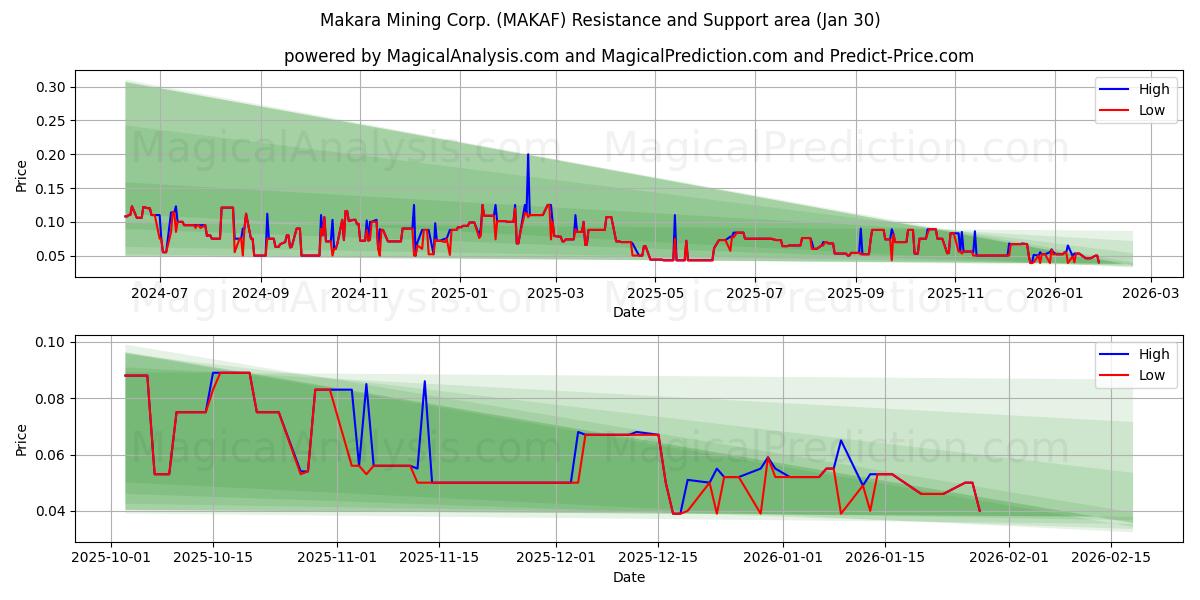The image size is (1200, 600).
Task: Click the 0.20 price spike peak in top chart
Action: (528, 155)
